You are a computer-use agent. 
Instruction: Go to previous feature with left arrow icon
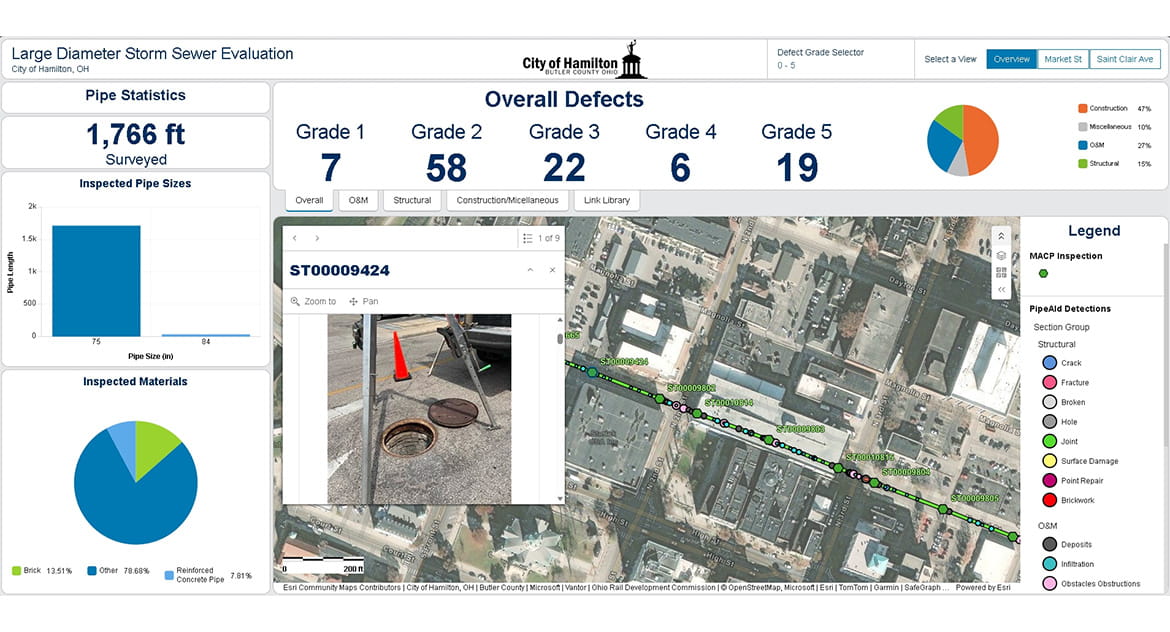tap(294, 238)
